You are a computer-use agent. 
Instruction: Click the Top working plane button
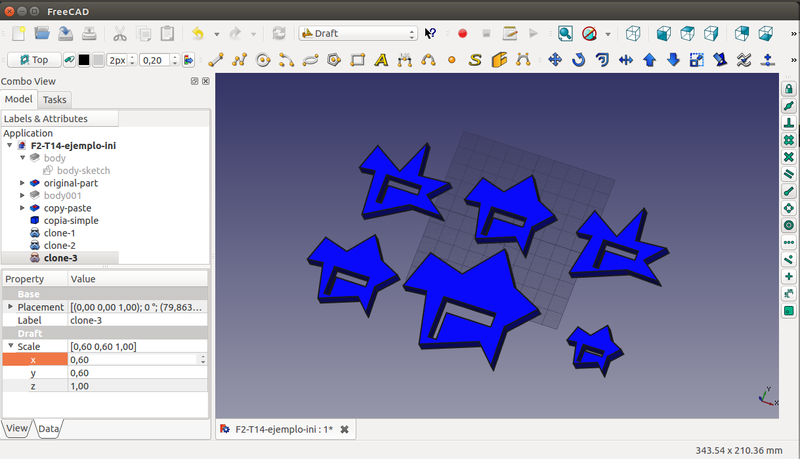(34, 60)
